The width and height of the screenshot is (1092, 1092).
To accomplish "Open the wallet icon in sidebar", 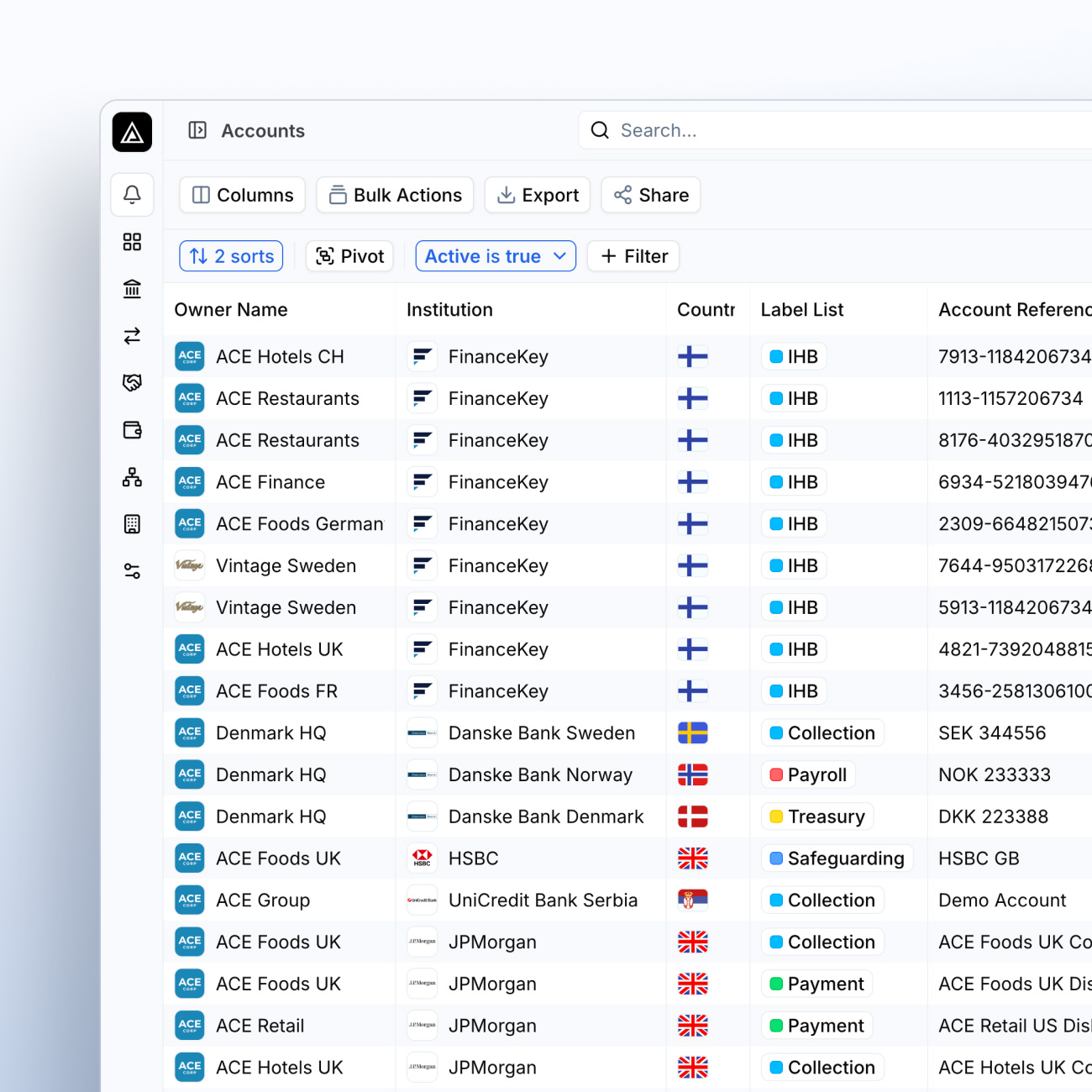I will point(132,430).
